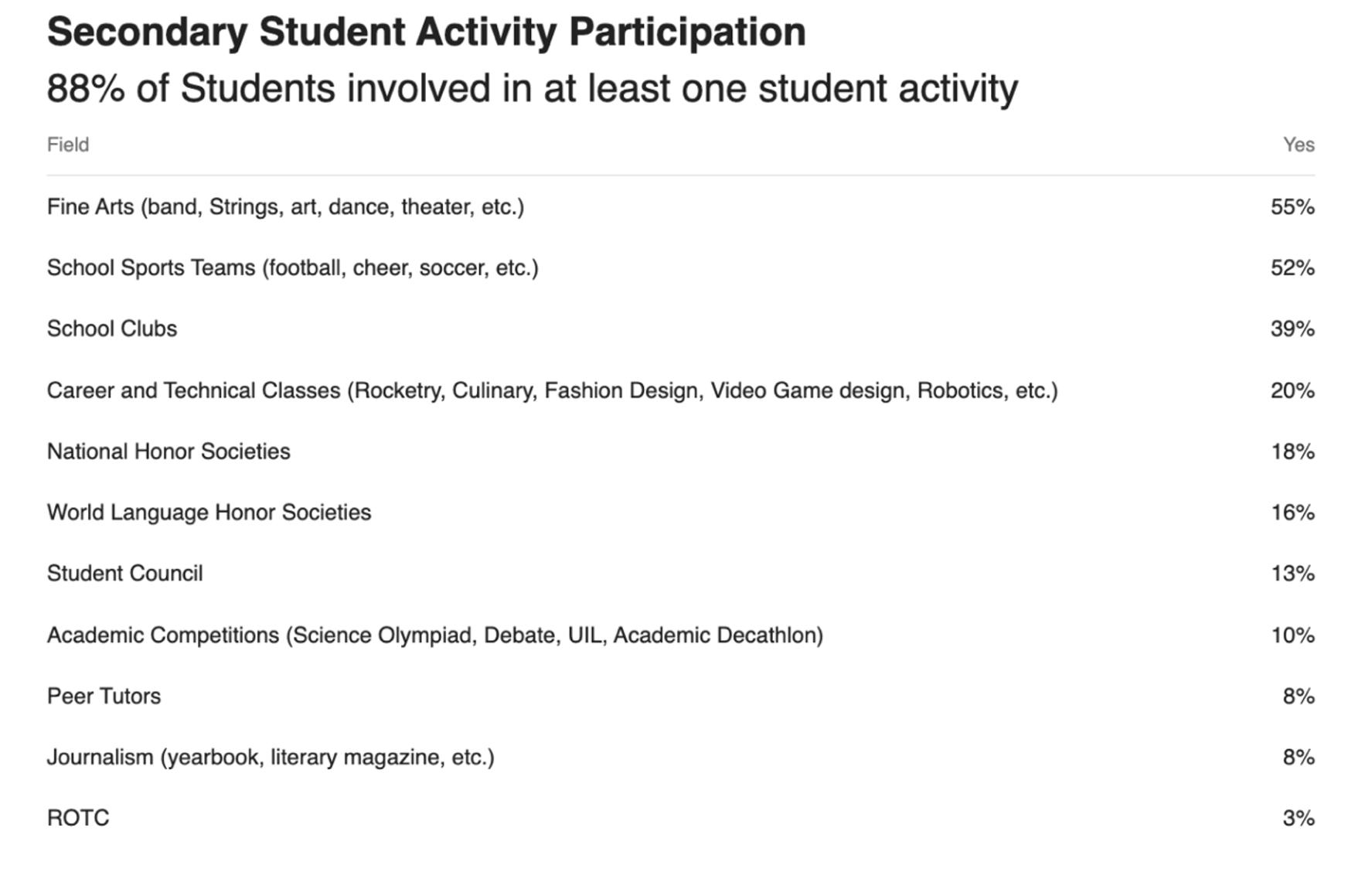This screenshot has height=872, width=1372.
Task: Select the National Honor Societies row label
Action: (169, 451)
